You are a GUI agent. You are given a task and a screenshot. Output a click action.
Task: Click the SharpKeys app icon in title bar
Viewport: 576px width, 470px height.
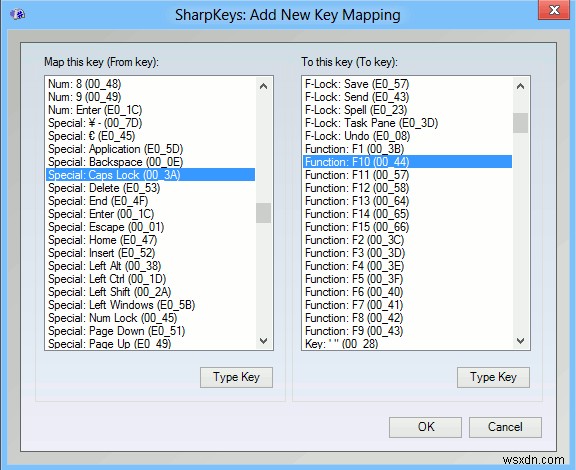(17, 14)
